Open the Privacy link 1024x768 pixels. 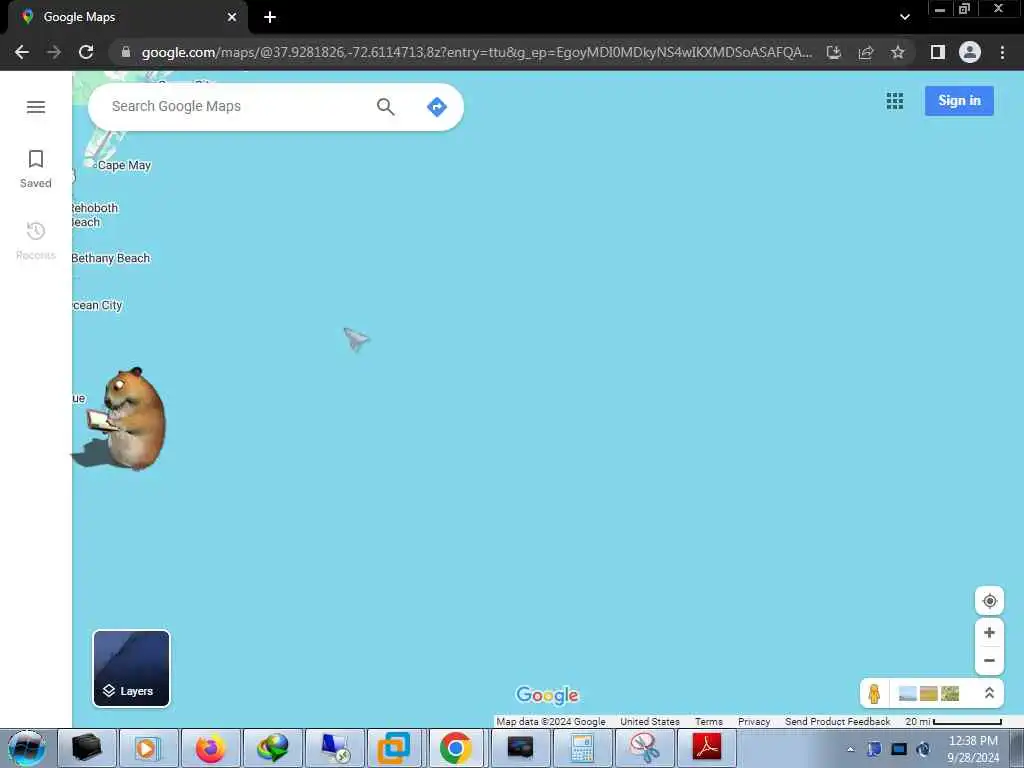click(754, 722)
